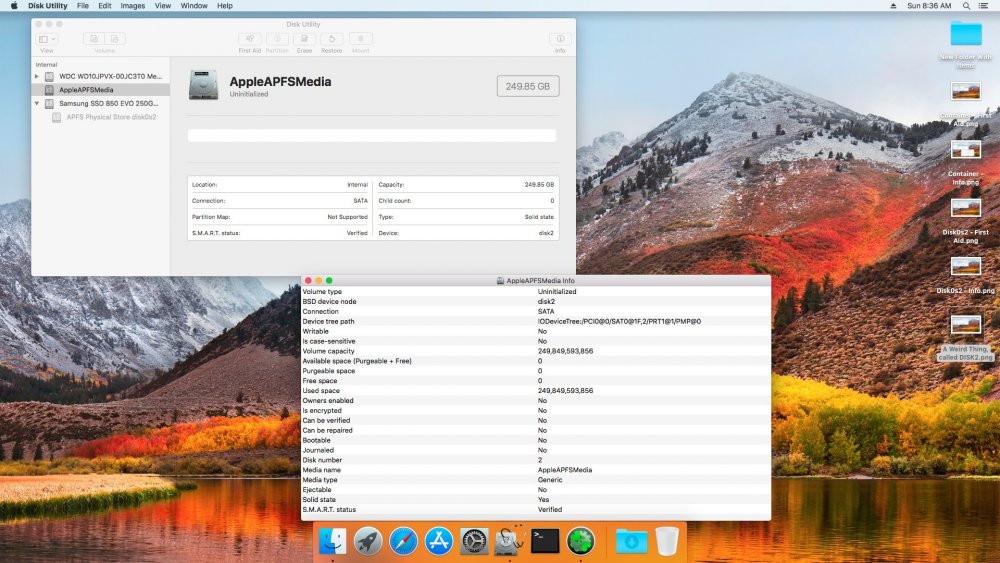
Task: Click the Connection value SATA in Disk Utility
Action: click(360, 201)
